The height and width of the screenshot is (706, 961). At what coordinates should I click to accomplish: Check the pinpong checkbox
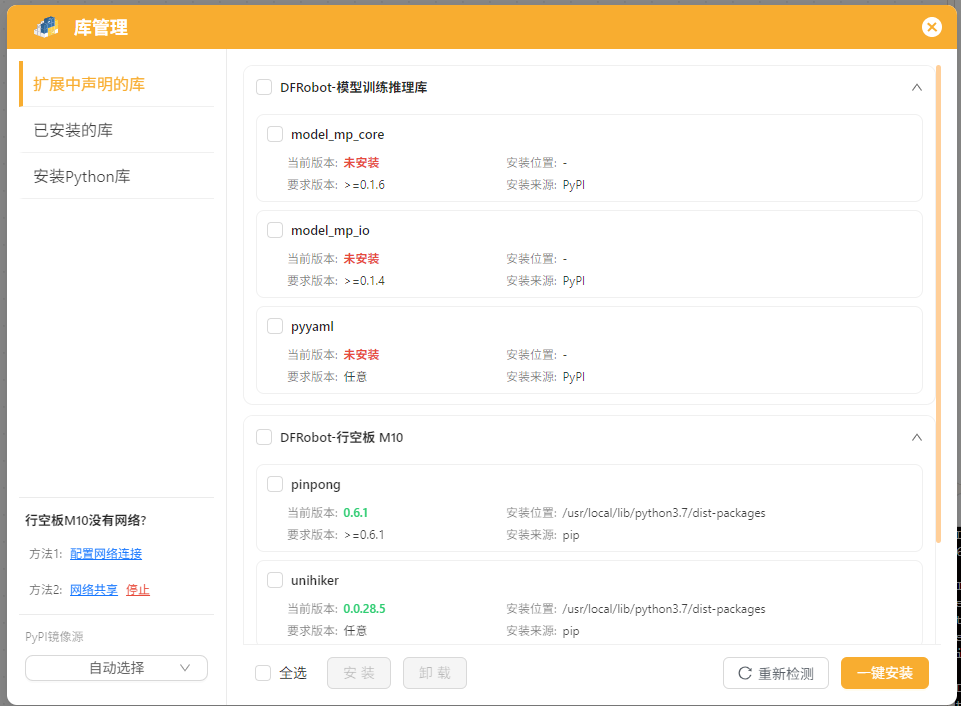[275, 484]
